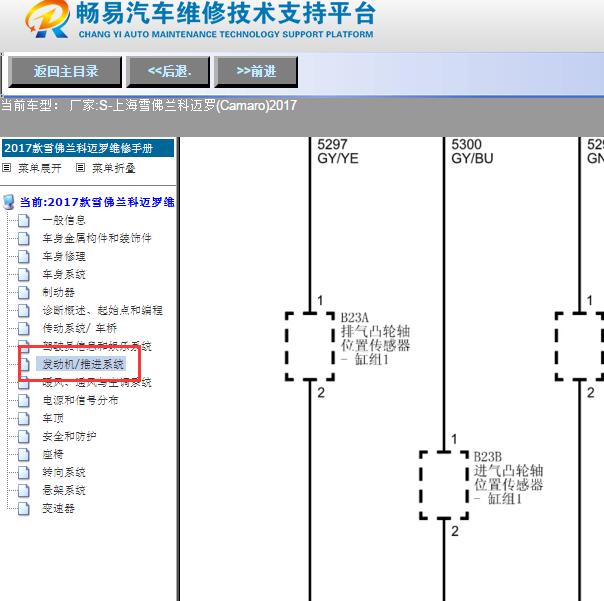Click the page icon beside 座椅
Viewport: 604px width, 601px height.
coord(24,455)
